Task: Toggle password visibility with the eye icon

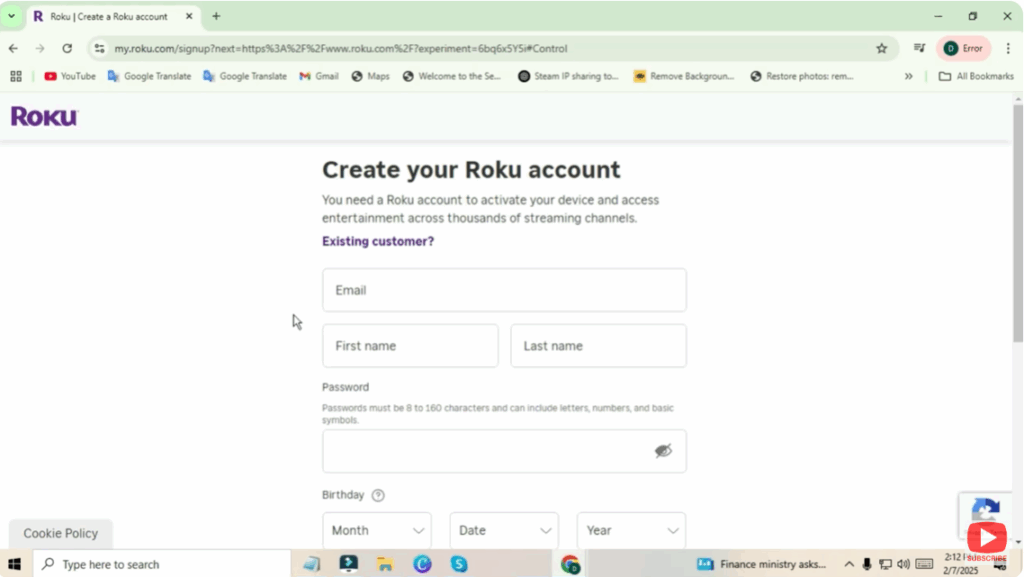Action: coord(662,451)
